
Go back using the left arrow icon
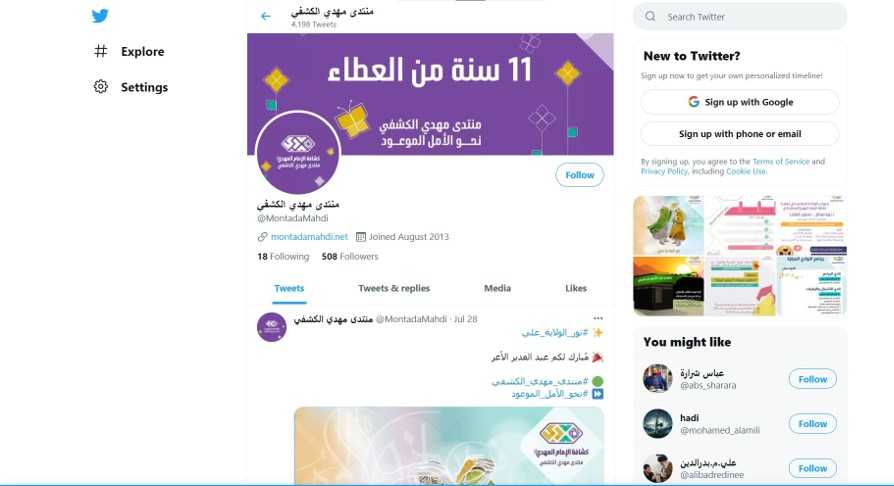pyautogui.click(x=266, y=17)
